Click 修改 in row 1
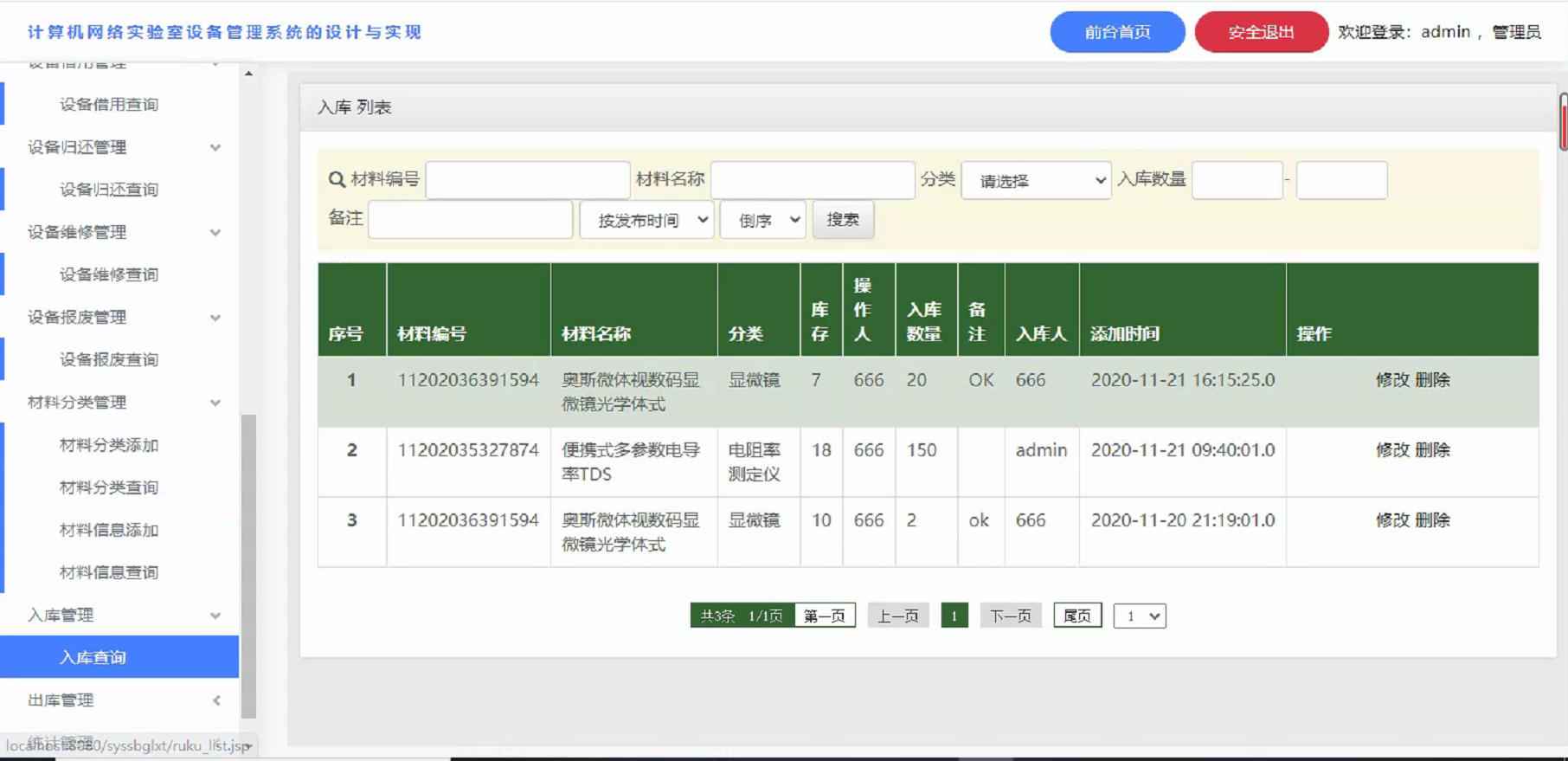Image resolution: width=1568 pixels, height=761 pixels. 1392,380
